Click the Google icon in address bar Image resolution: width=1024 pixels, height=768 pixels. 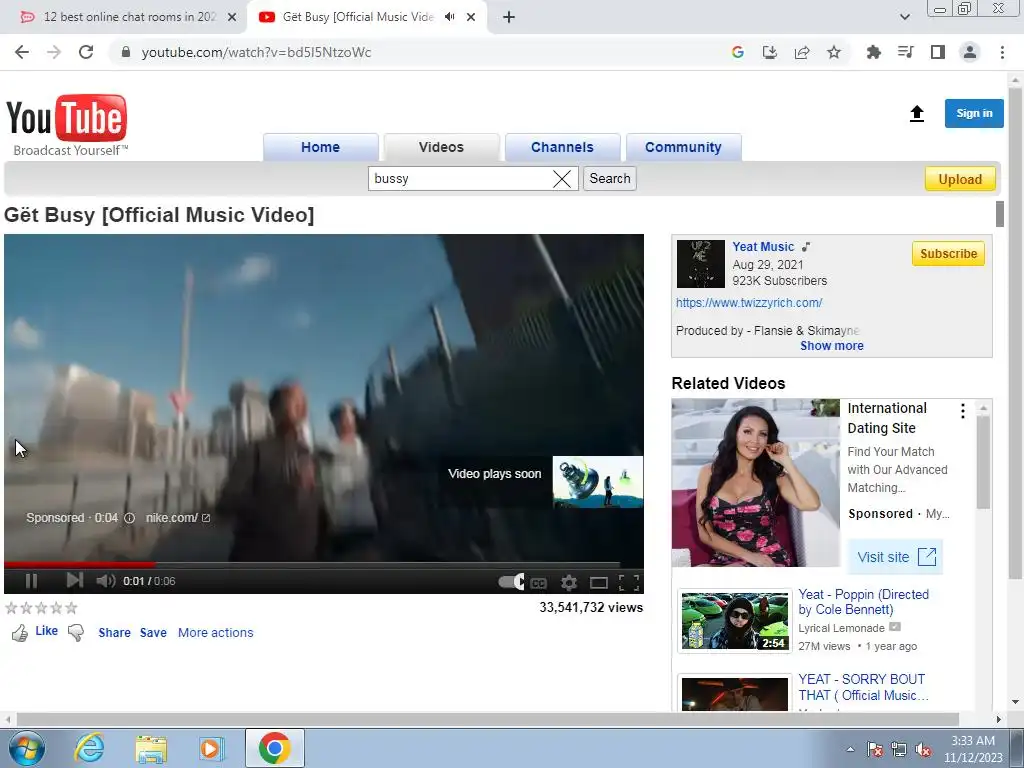pos(738,52)
